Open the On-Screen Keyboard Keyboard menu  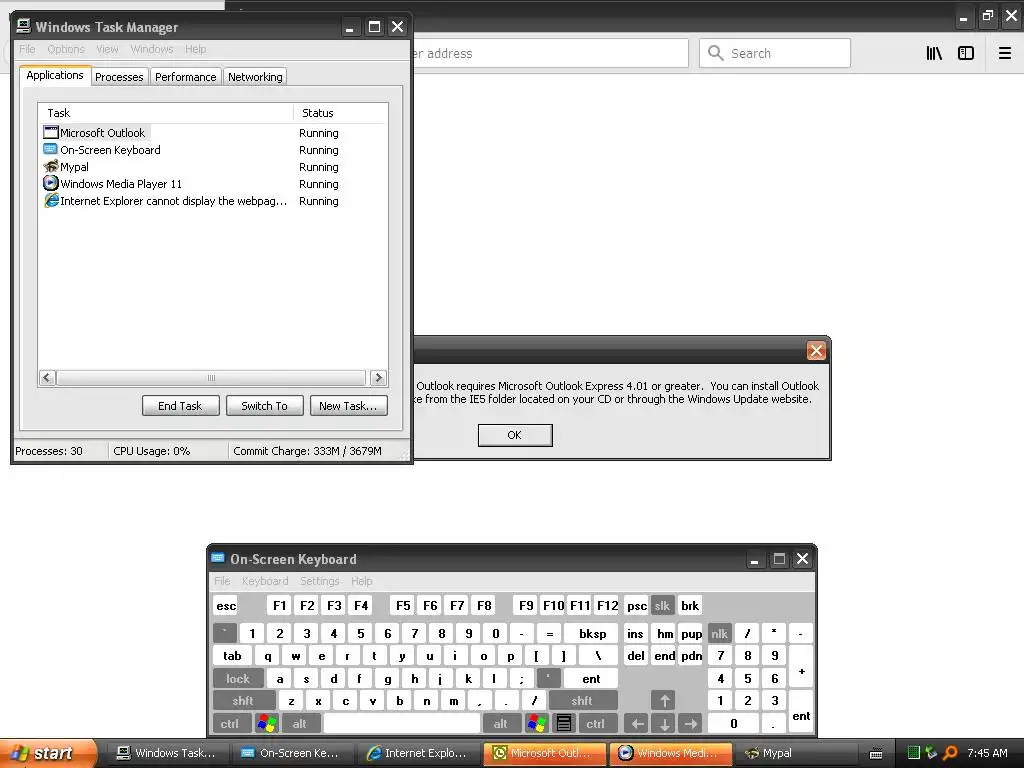tap(265, 581)
